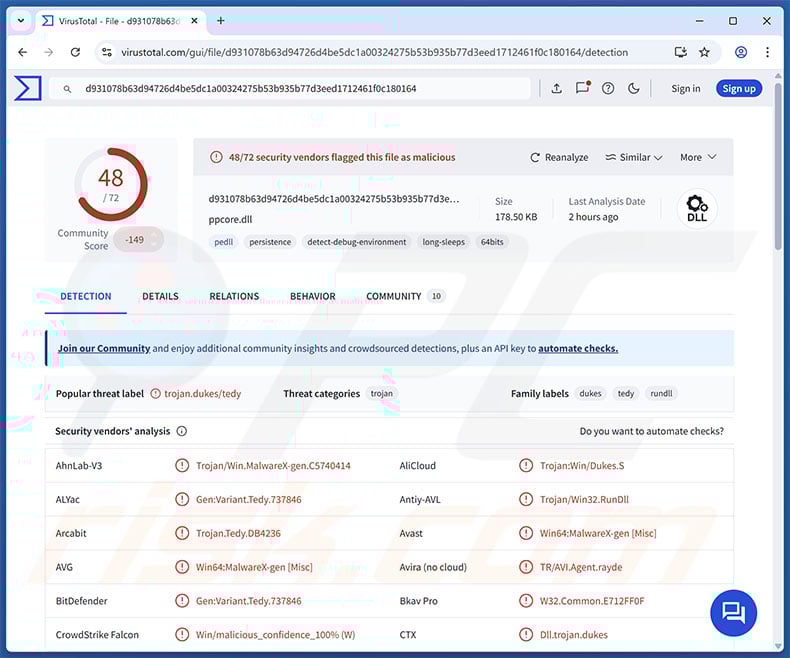Click the ALYac detection alert icon
The image size is (790, 658).
point(182,499)
